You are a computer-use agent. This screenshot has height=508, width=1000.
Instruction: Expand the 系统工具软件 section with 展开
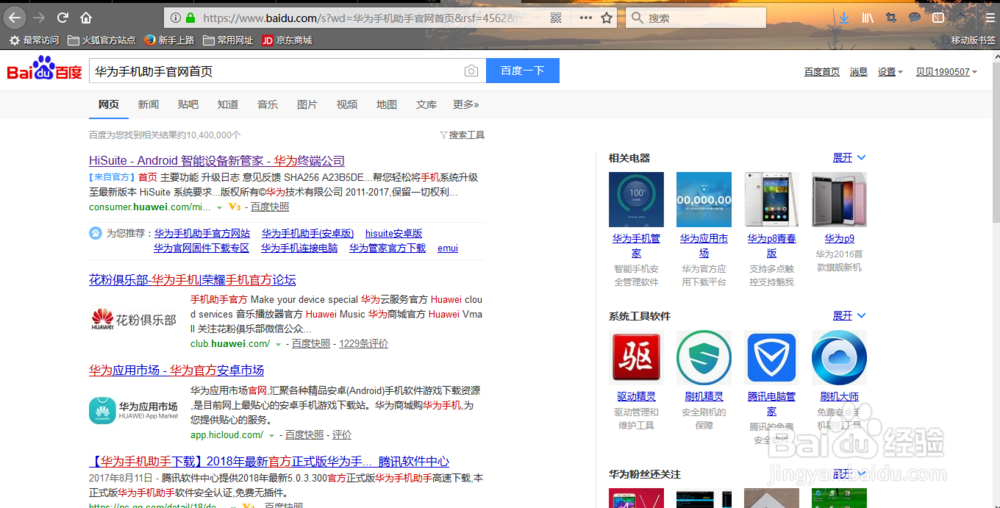click(x=848, y=316)
